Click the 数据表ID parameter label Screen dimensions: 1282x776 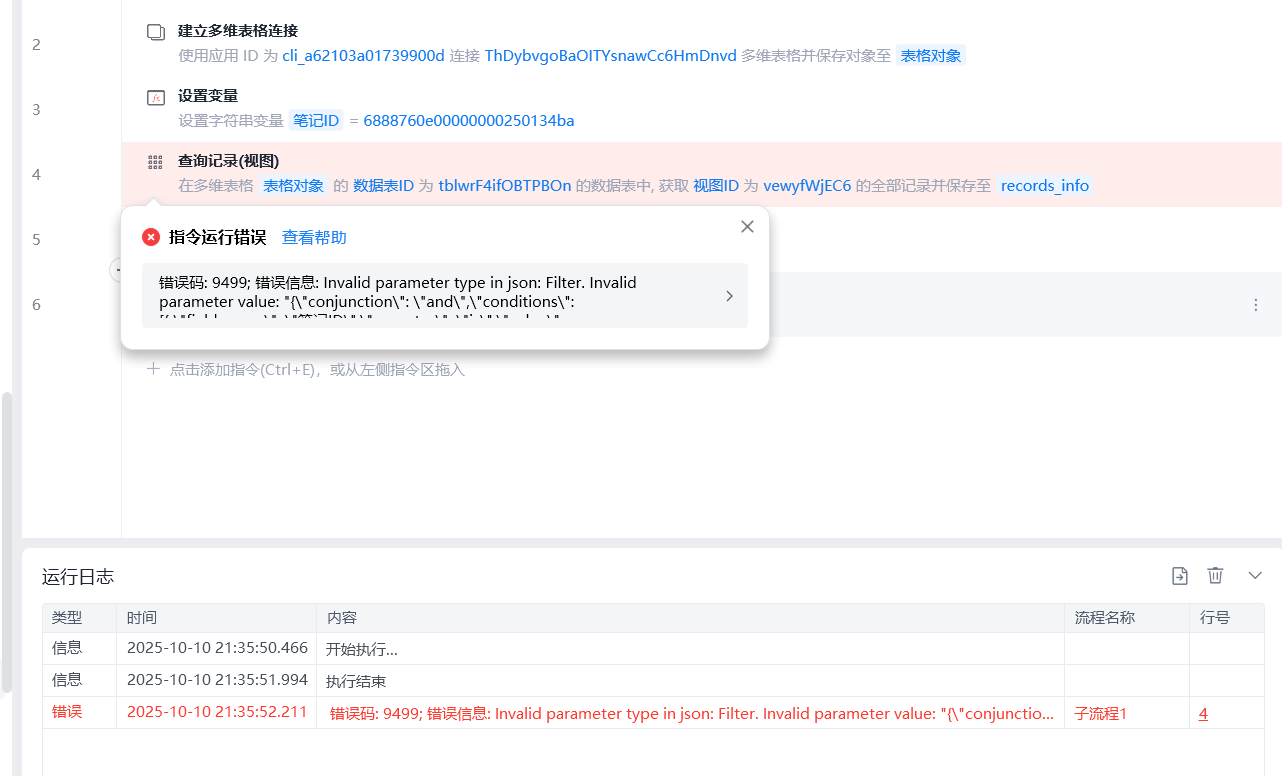point(383,186)
